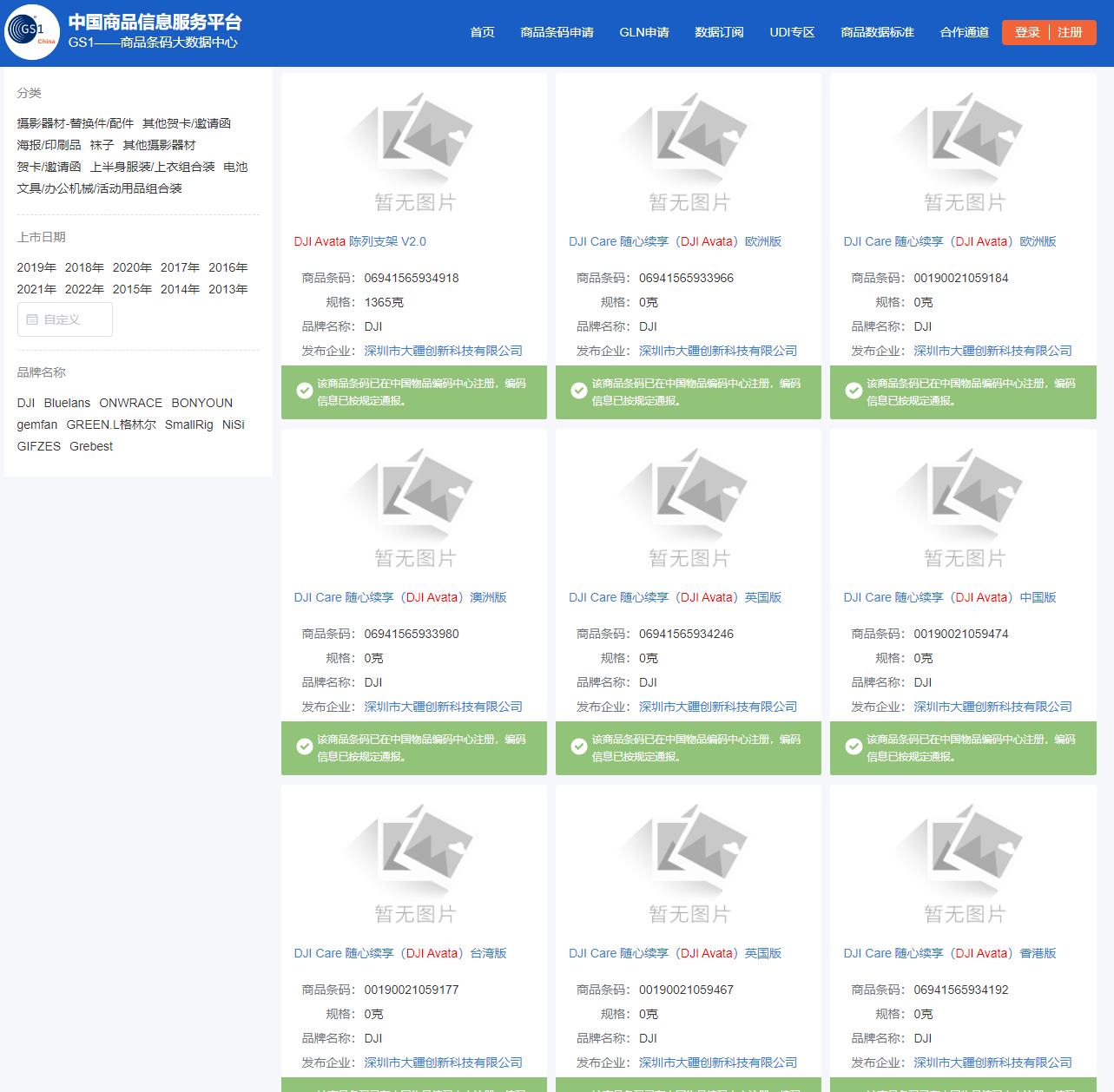Filter by brand DJI in sidebar
Image resolution: width=1114 pixels, height=1092 pixels.
[x=26, y=403]
